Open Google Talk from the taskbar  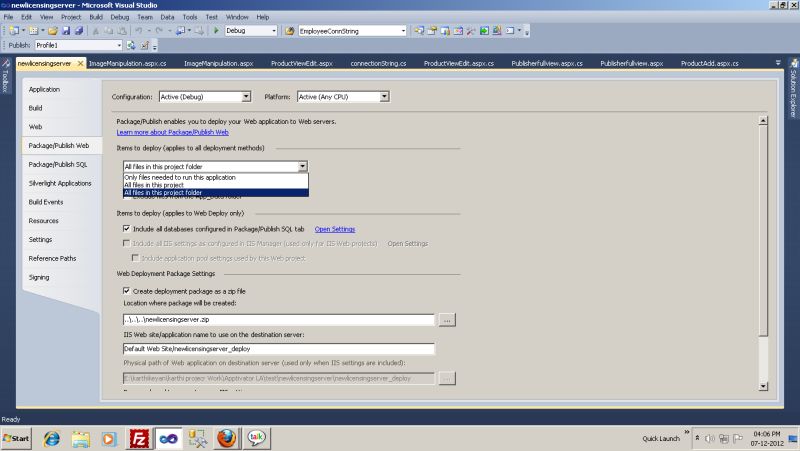(x=256, y=438)
